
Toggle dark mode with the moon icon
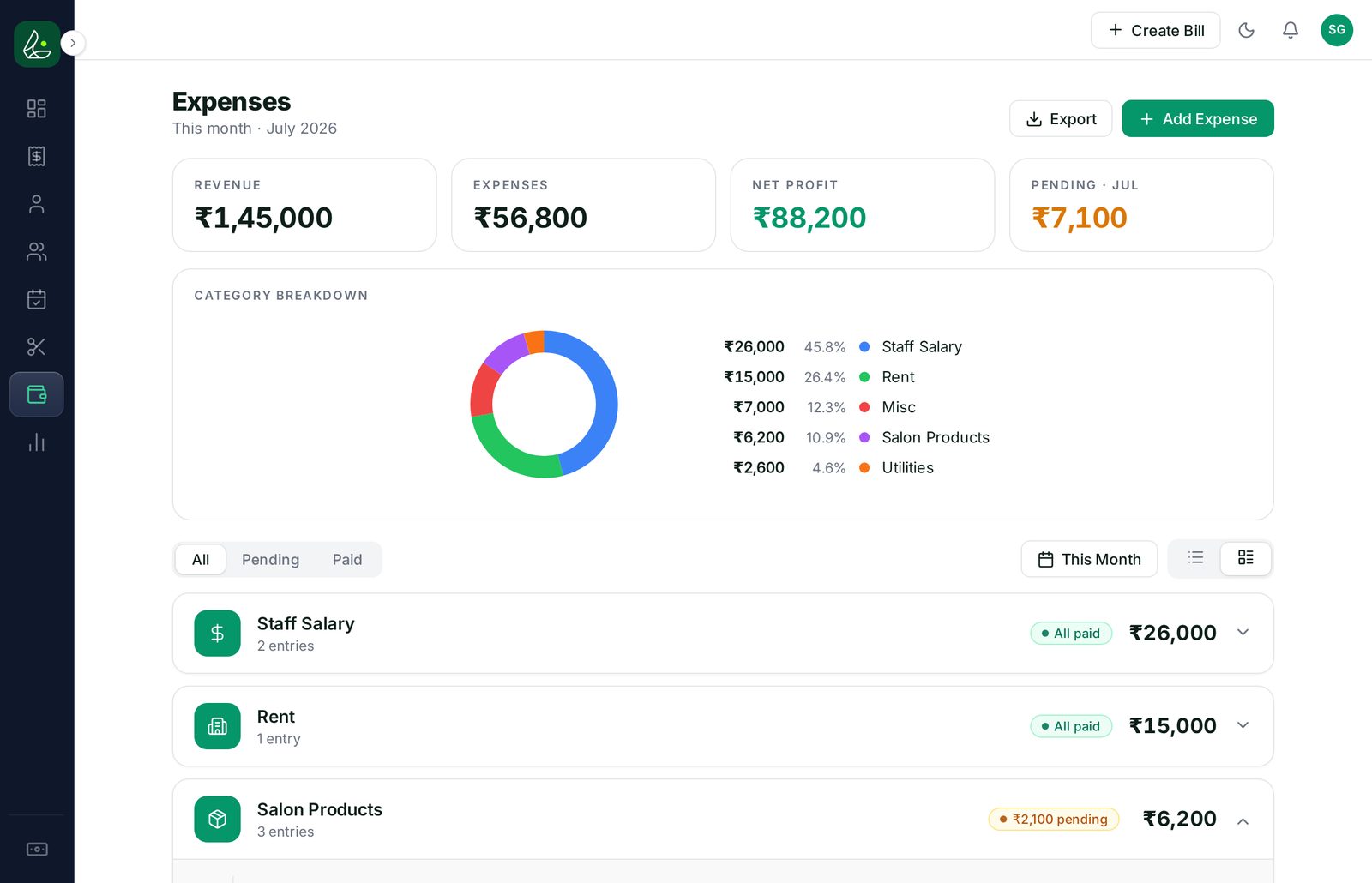(x=1247, y=31)
